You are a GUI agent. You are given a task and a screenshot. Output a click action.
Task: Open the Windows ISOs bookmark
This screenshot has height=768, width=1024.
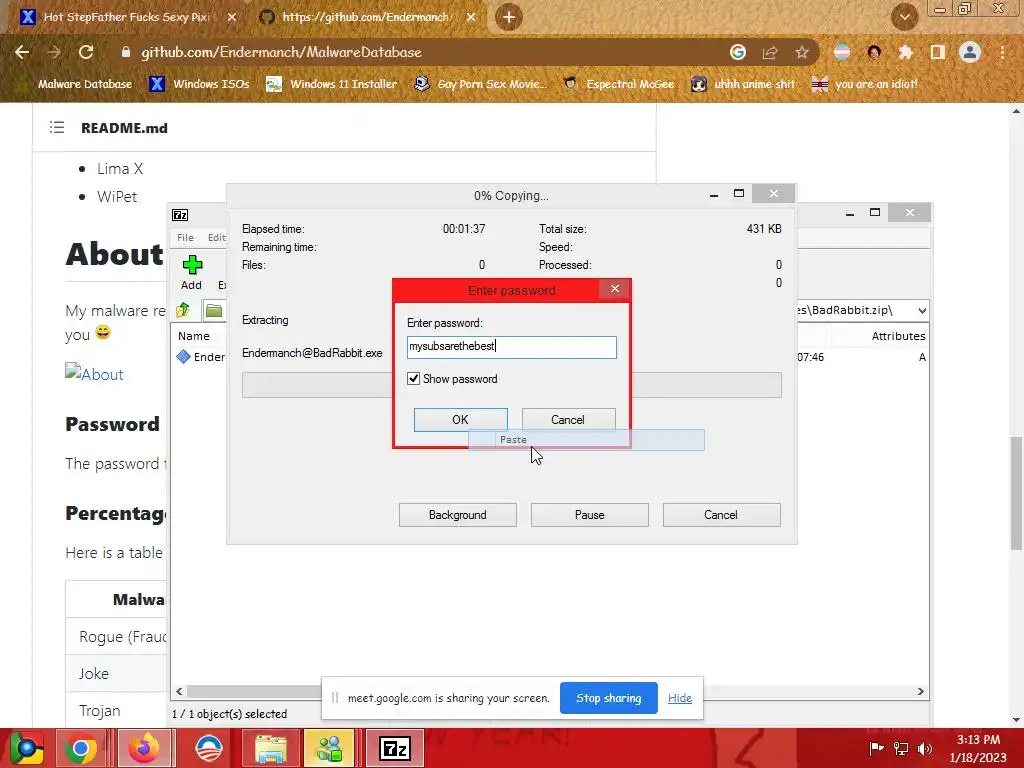[199, 84]
